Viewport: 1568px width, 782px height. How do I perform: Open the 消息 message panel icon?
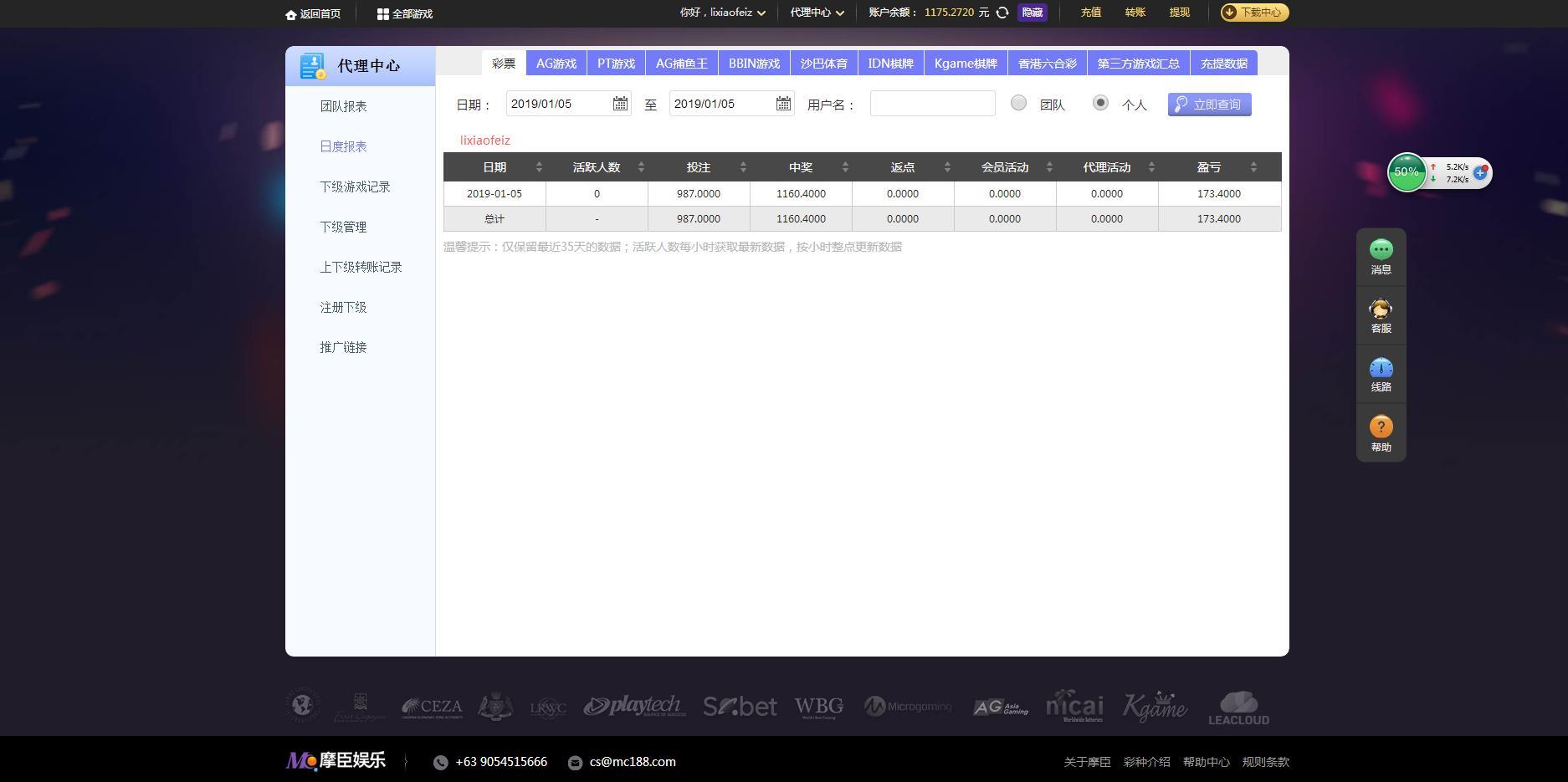pyautogui.click(x=1380, y=248)
